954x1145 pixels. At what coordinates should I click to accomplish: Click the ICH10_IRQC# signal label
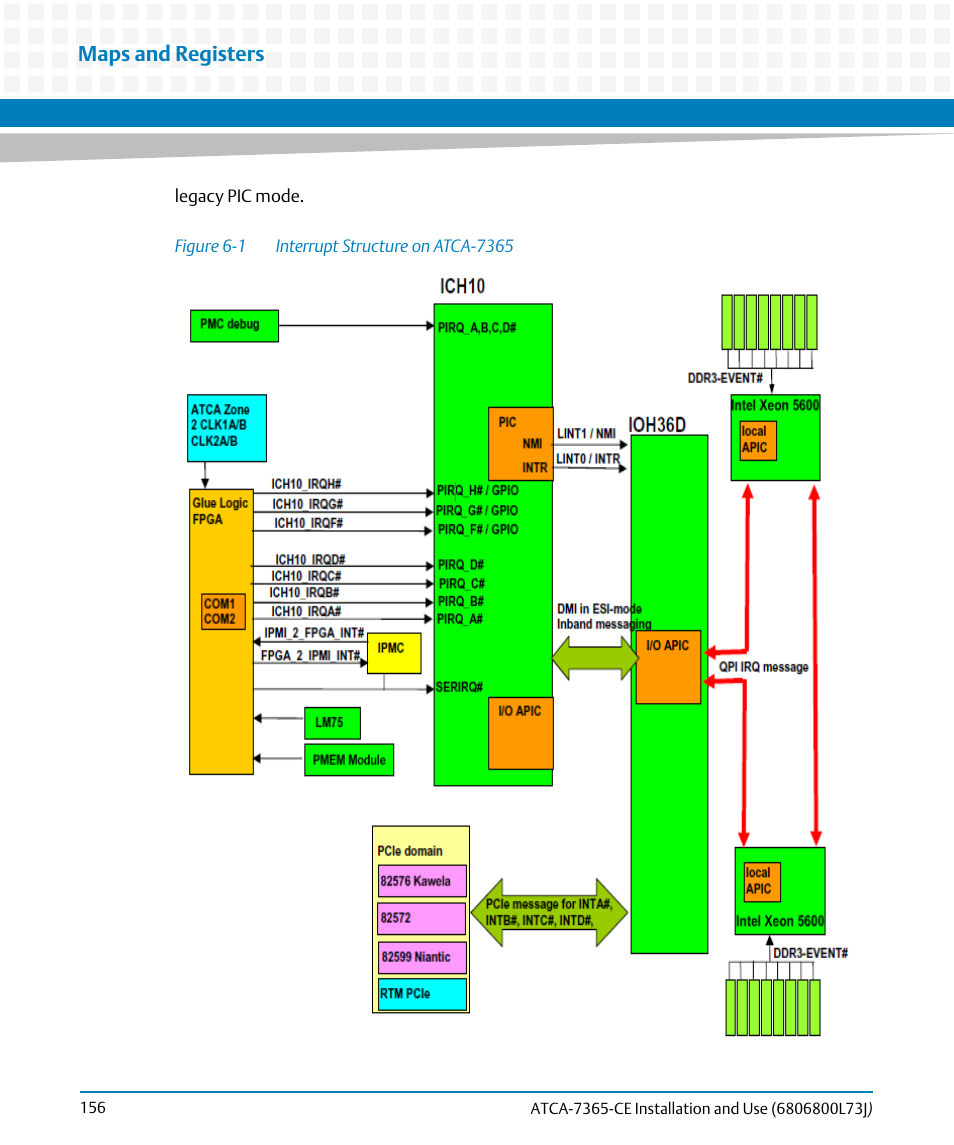pyautogui.click(x=306, y=577)
